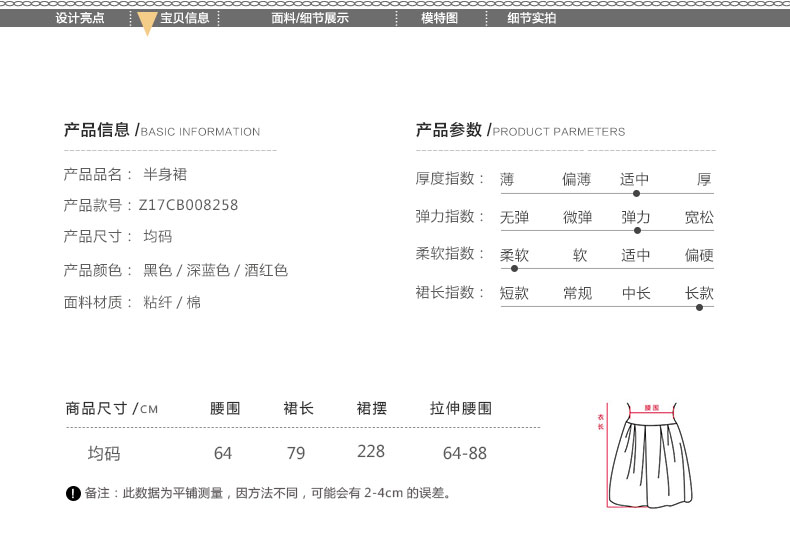
Task: Click the 厚度指数 slider dot at 适中
Action: coord(637,192)
